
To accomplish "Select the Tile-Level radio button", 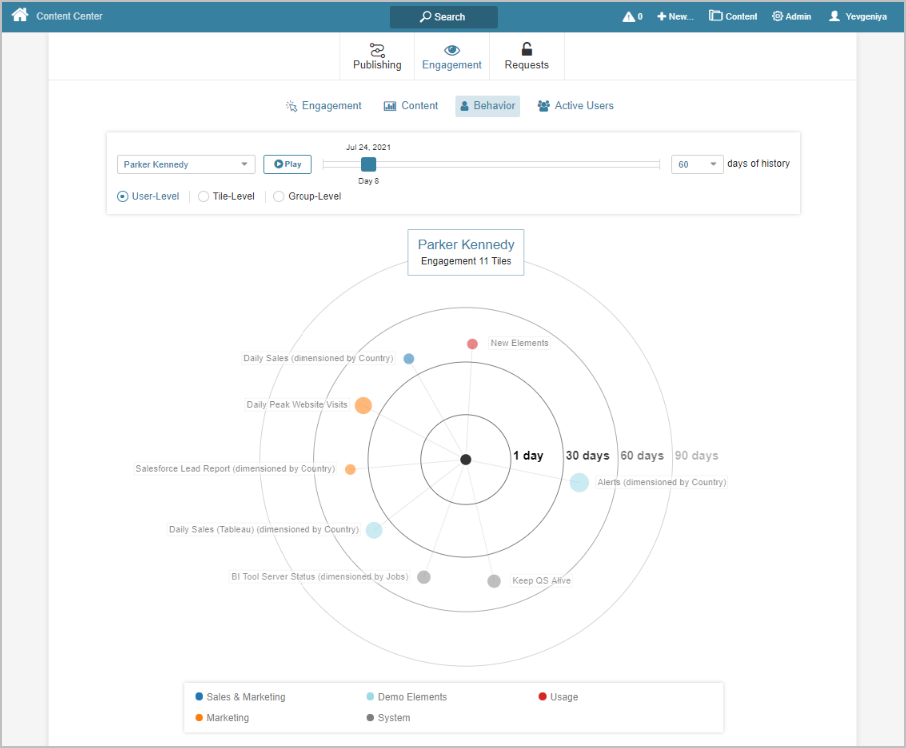I will coord(204,197).
